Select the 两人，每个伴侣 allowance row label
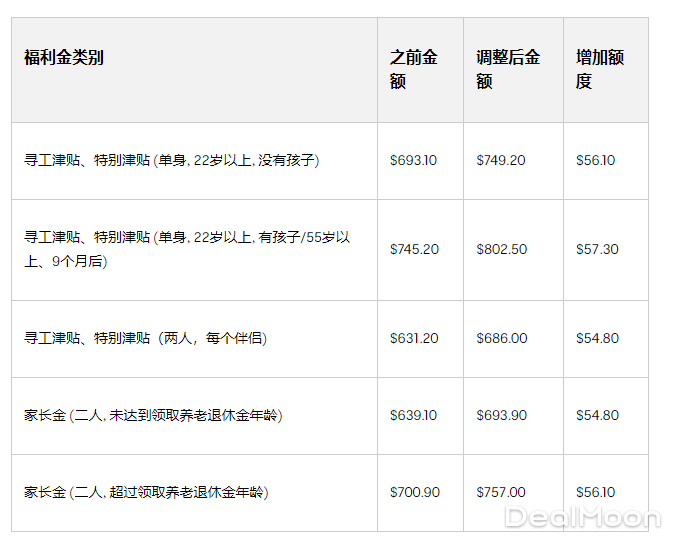The image size is (675, 541). (146, 338)
